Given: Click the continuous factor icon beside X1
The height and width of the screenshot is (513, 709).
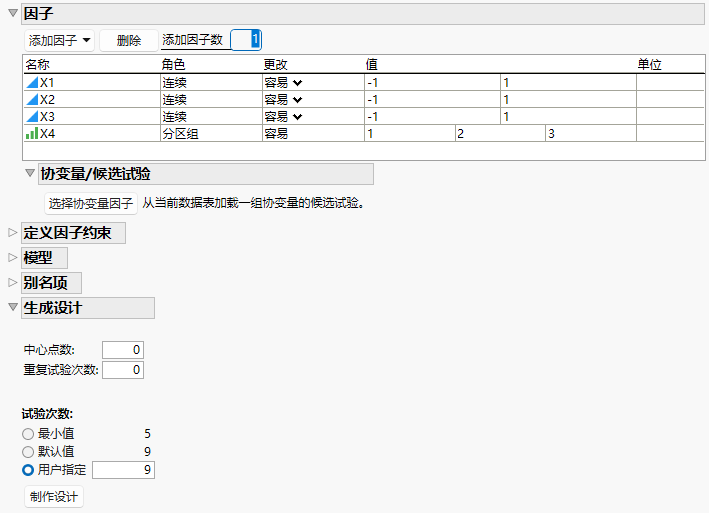Looking at the screenshot, I should coord(32,83).
